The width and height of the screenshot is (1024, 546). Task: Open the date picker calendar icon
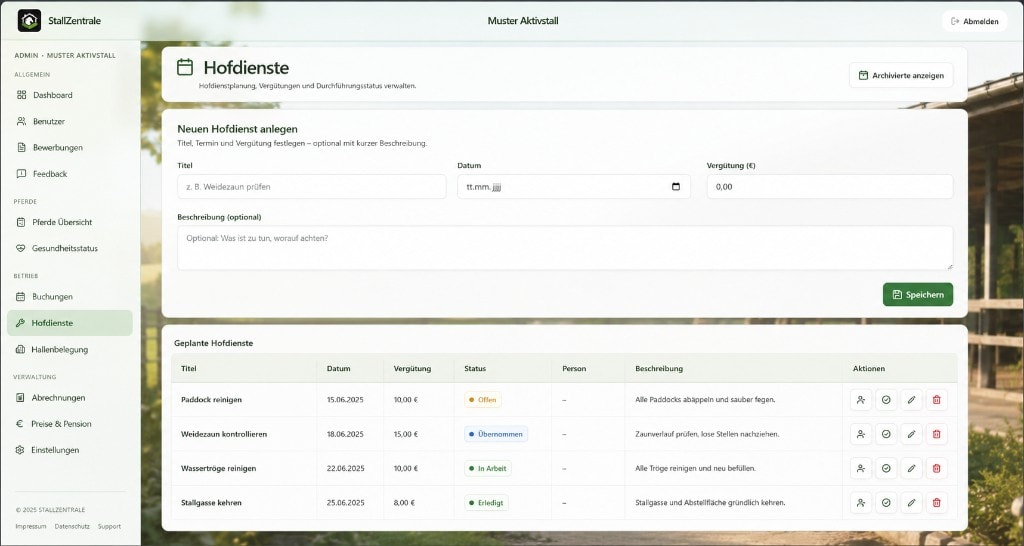676,187
